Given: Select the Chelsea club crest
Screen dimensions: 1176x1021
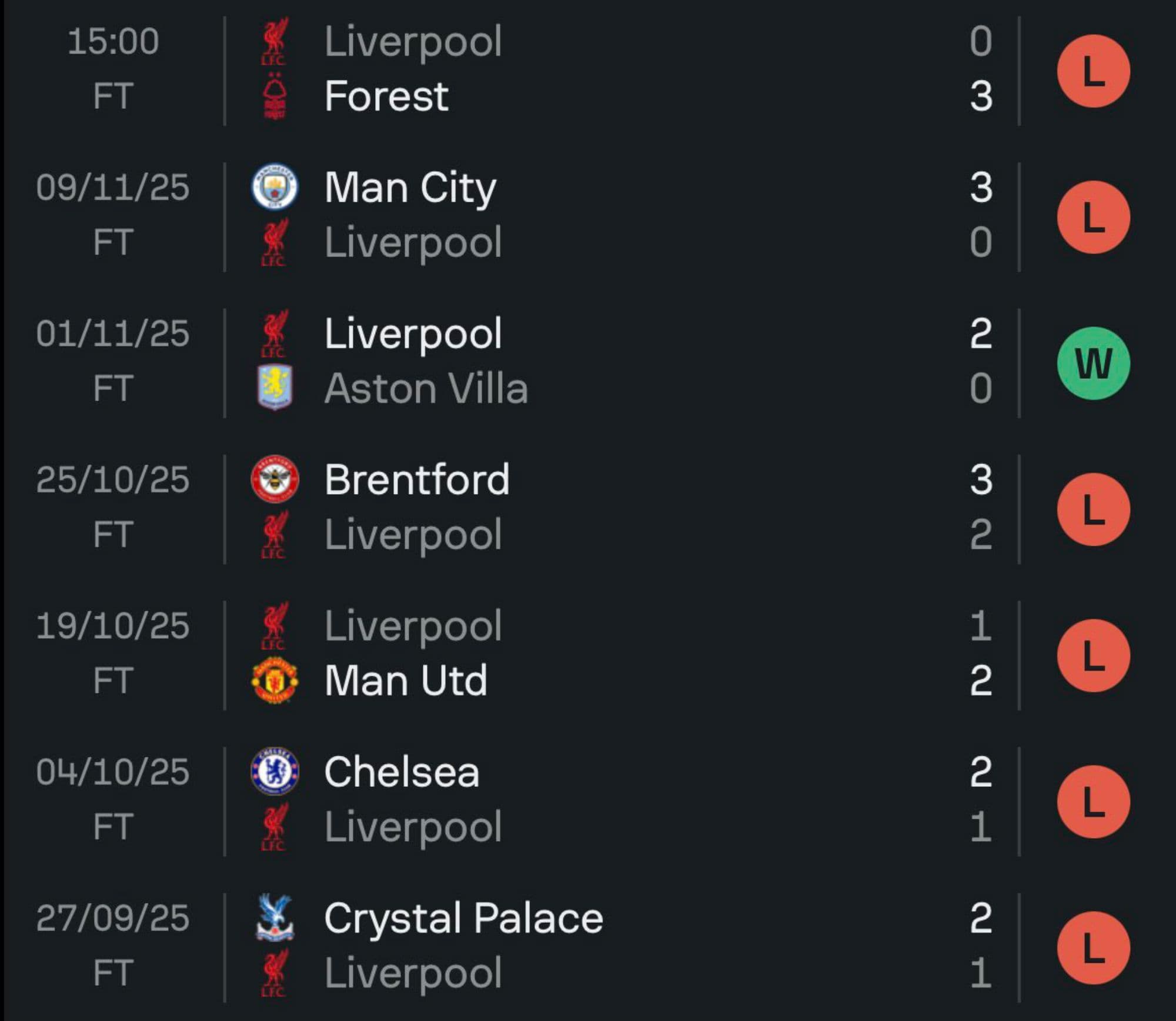Looking at the screenshot, I should [x=275, y=772].
